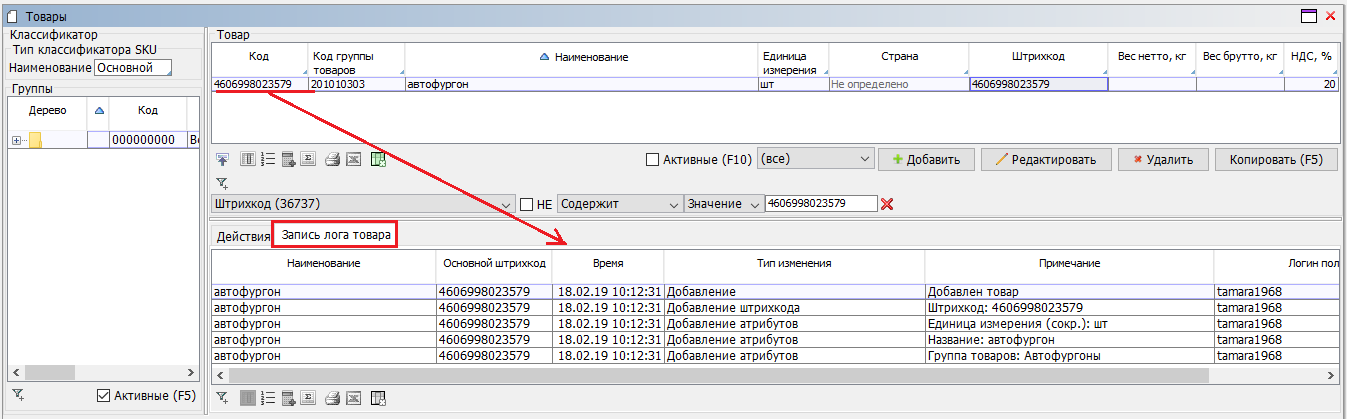
Task: Click the Редактировать button
Action: tap(1045, 159)
